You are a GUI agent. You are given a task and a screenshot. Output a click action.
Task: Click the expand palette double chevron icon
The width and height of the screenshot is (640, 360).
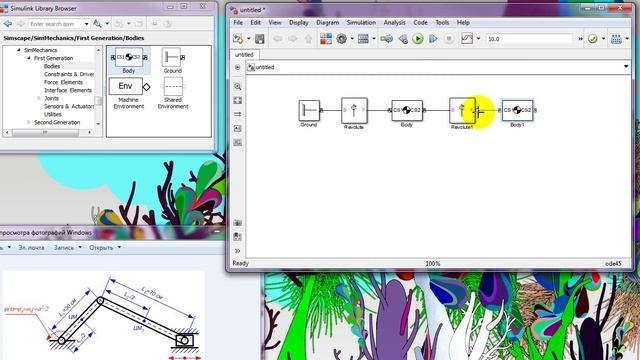click(x=238, y=251)
